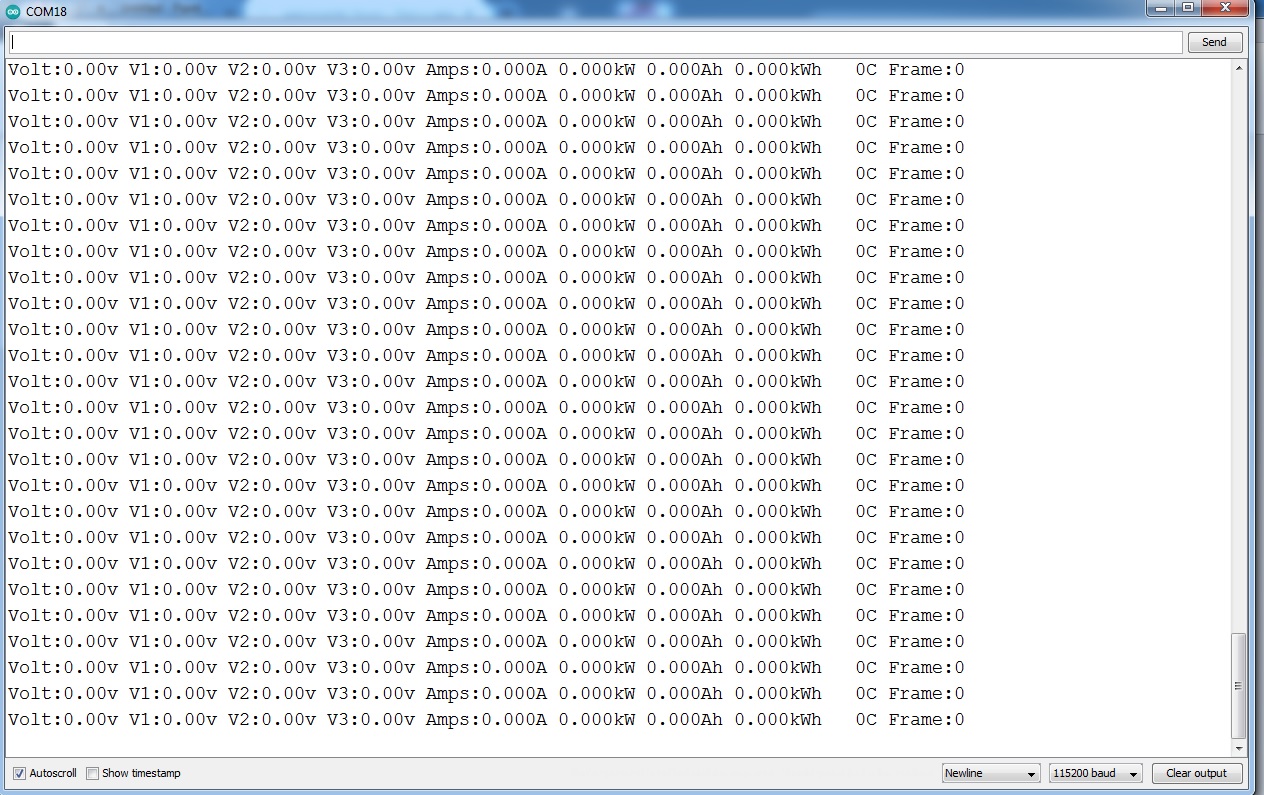Click the Arduino icon in title bar
The height and width of the screenshot is (795, 1264).
point(13,11)
